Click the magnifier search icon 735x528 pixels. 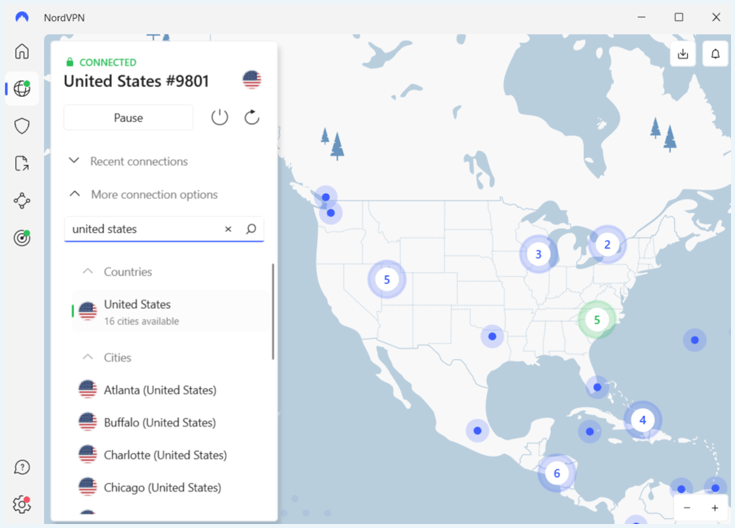pyautogui.click(x=251, y=229)
